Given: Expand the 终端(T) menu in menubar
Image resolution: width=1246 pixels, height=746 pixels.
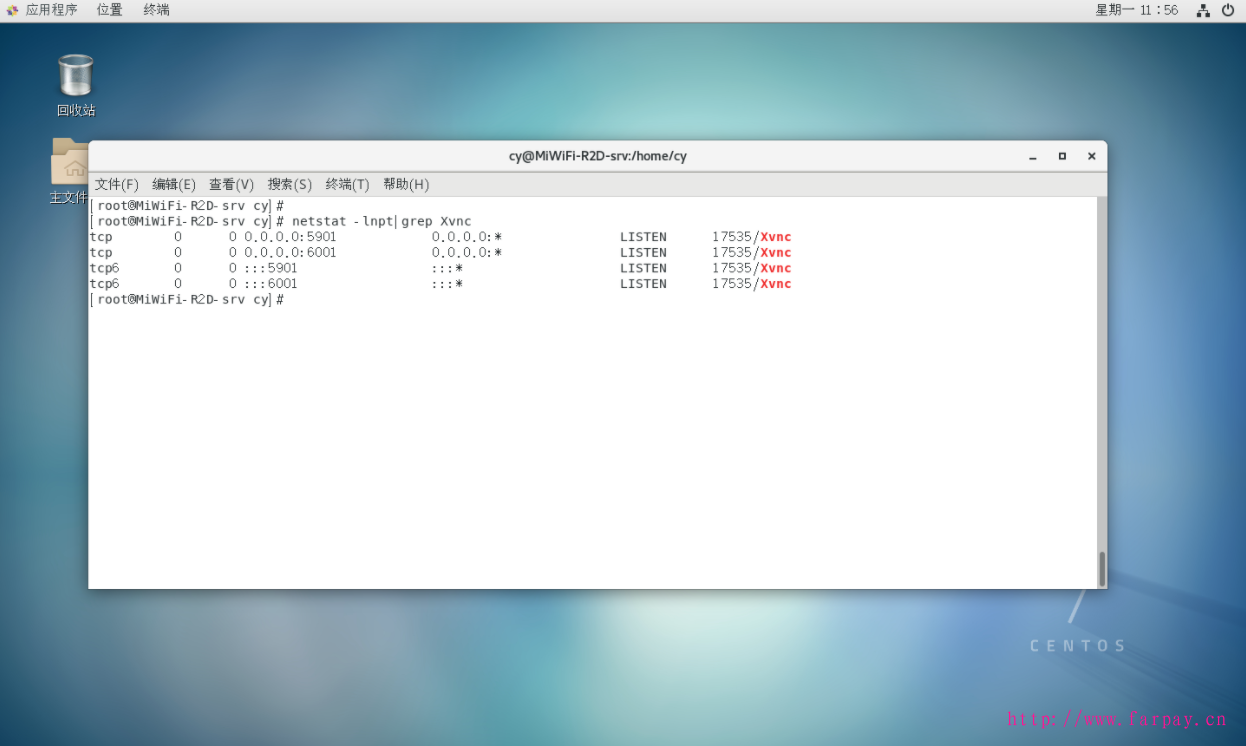Looking at the screenshot, I should (x=347, y=185).
